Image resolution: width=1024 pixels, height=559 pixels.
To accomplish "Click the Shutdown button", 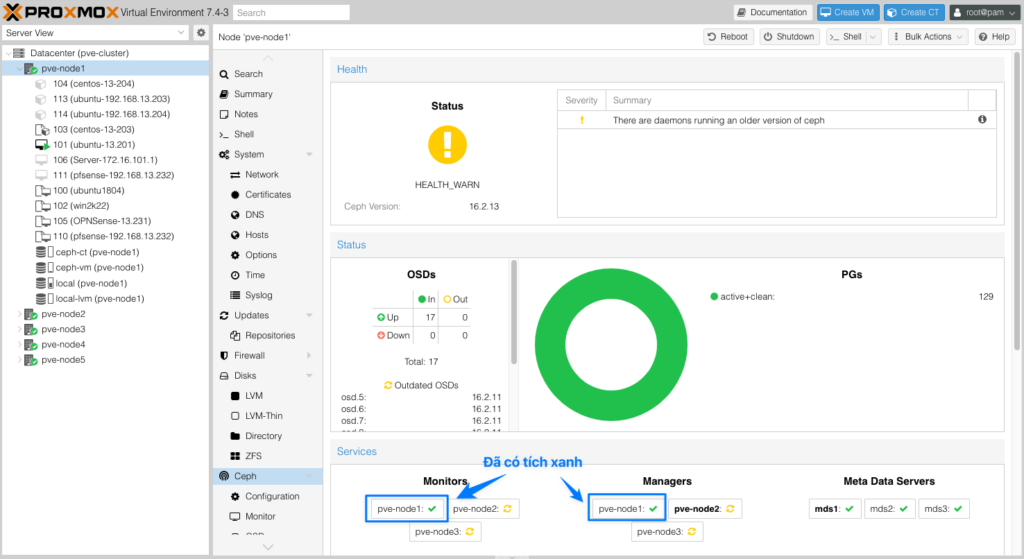I will tap(789, 37).
